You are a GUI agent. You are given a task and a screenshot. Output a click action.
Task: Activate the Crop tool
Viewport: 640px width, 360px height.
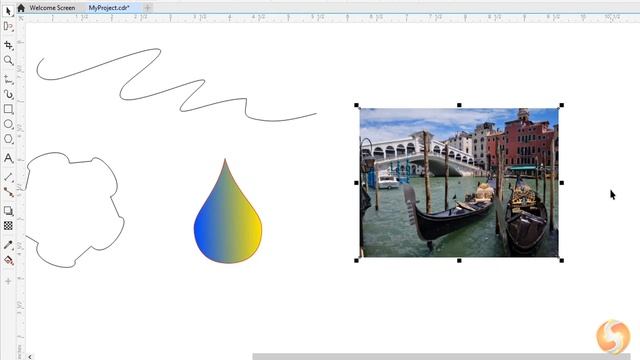click(x=8, y=45)
